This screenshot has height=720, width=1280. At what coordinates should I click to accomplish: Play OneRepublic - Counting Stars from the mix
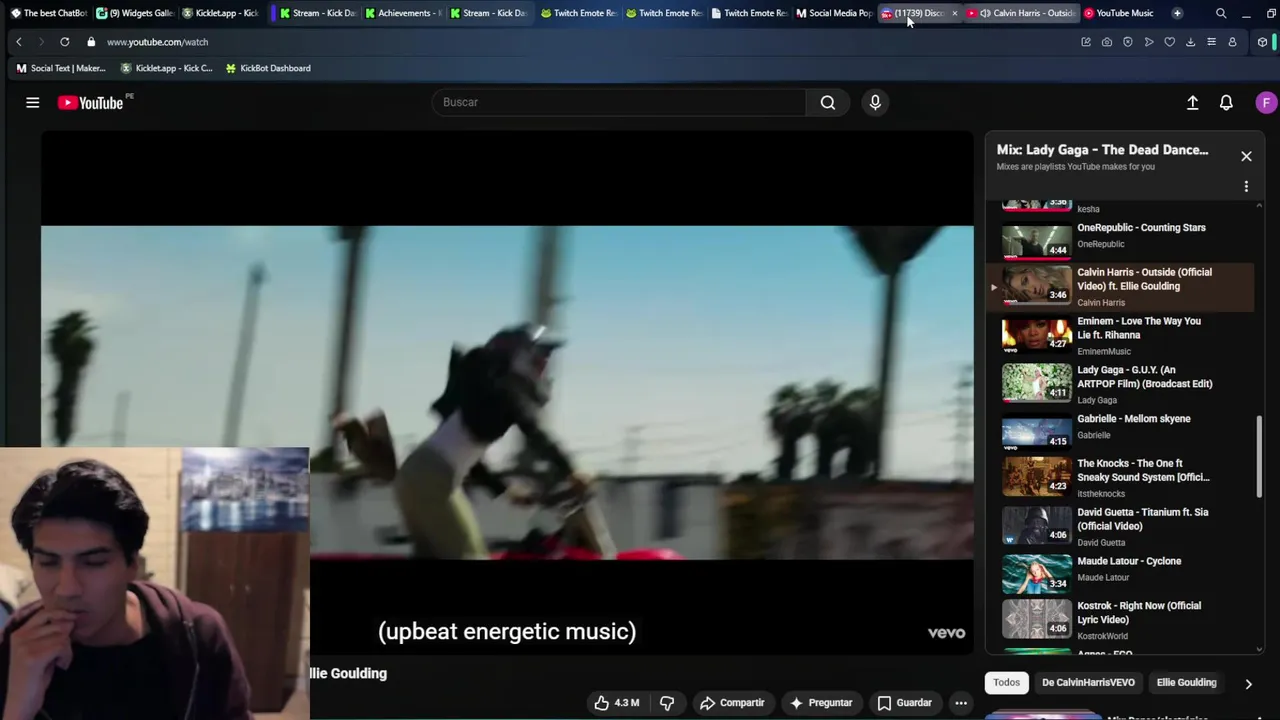tap(1120, 239)
